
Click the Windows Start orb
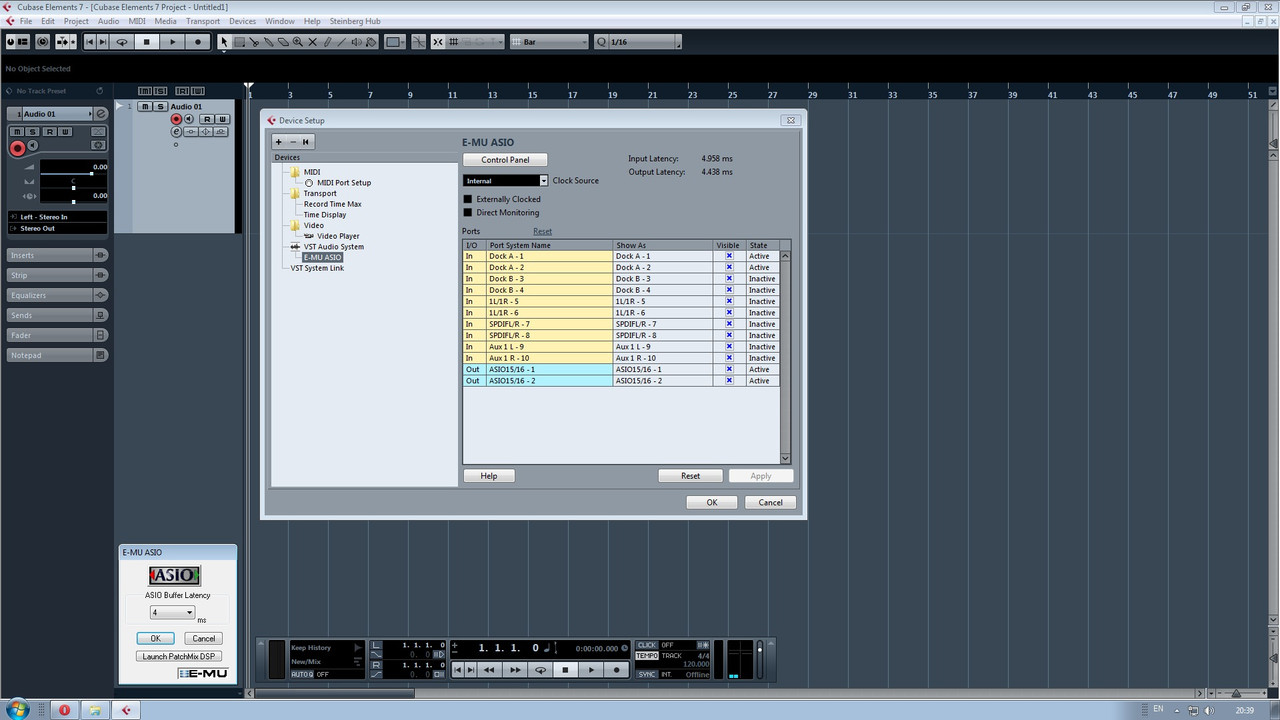18,709
